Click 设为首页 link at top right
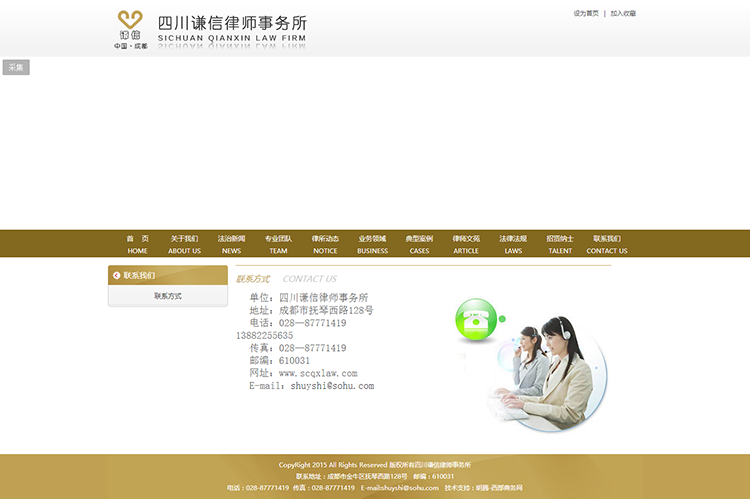This screenshot has width=750, height=499. click(x=586, y=14)
